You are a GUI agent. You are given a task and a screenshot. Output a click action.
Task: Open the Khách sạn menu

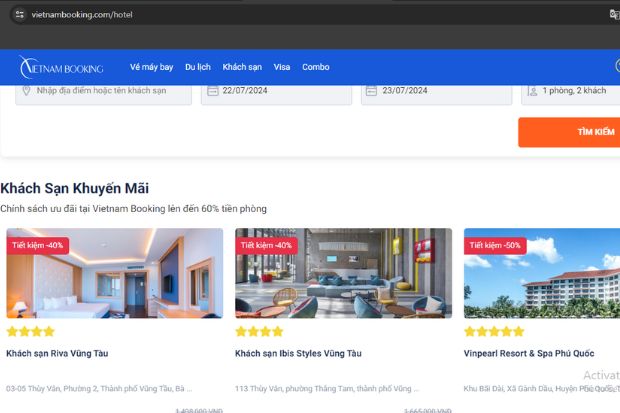point(242,67)
